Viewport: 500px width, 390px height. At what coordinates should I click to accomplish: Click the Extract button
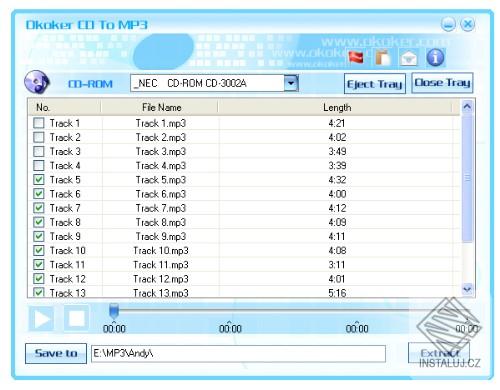pyautogui.click(x=439, y=353)
